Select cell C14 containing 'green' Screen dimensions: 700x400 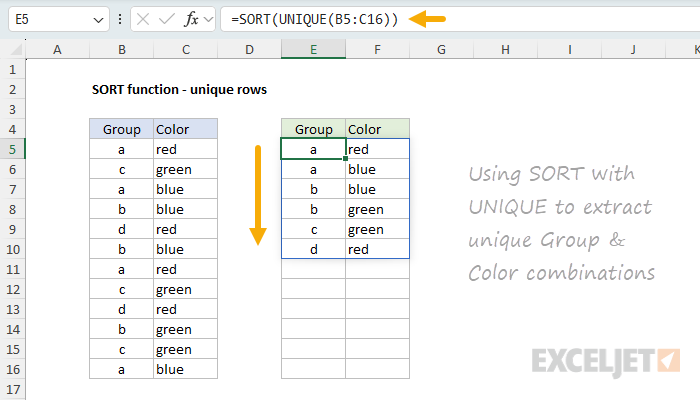pyautogui.click(x=186, y=329)
